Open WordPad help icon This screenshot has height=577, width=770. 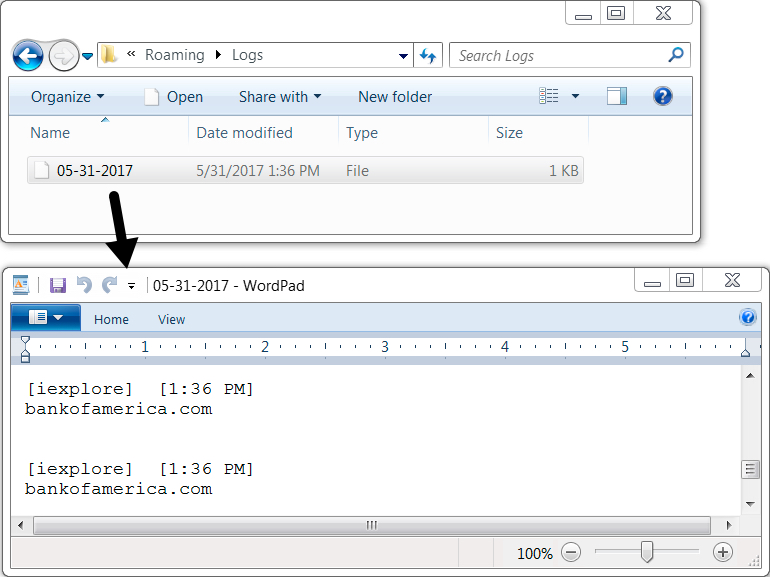tap(748, 317)
